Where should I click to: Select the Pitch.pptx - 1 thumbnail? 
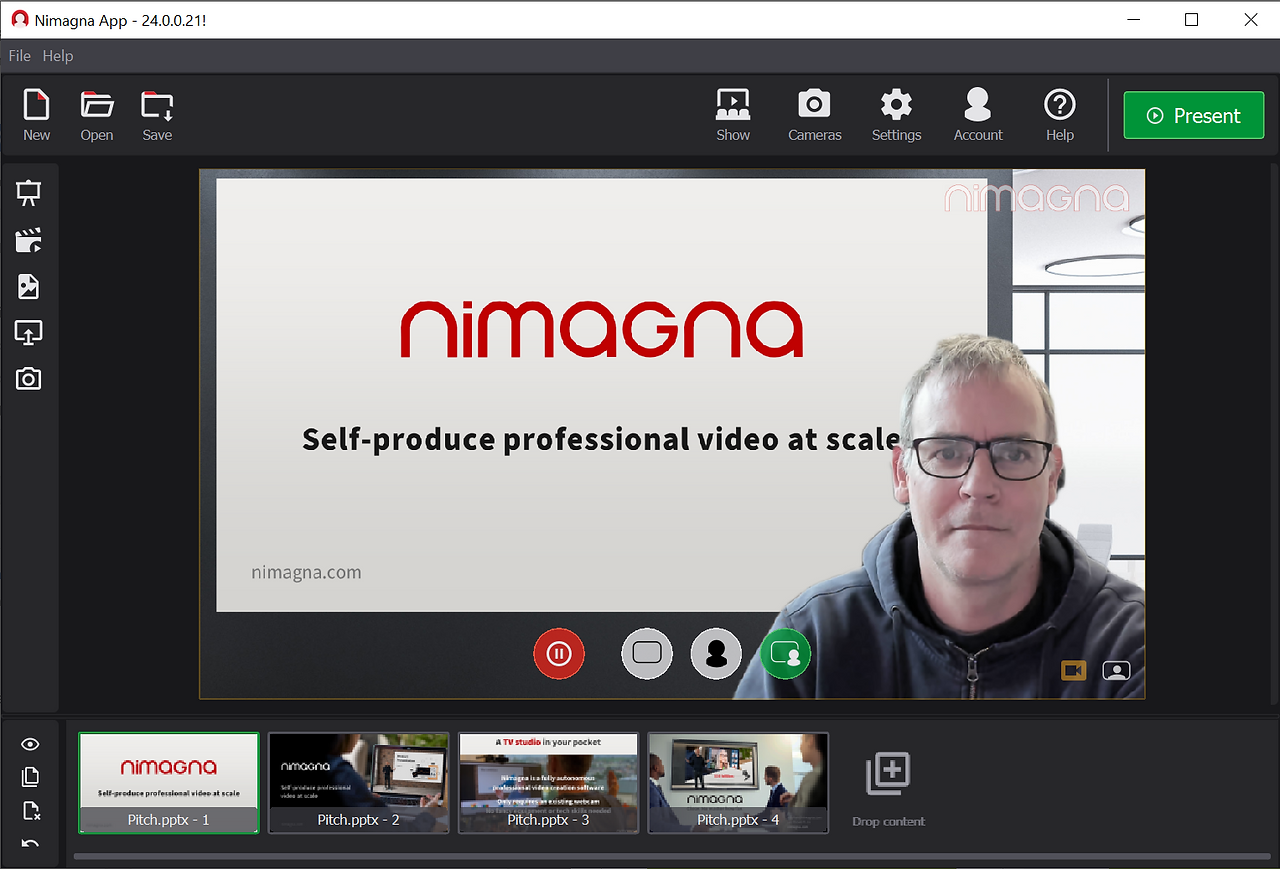pos(169,783)
